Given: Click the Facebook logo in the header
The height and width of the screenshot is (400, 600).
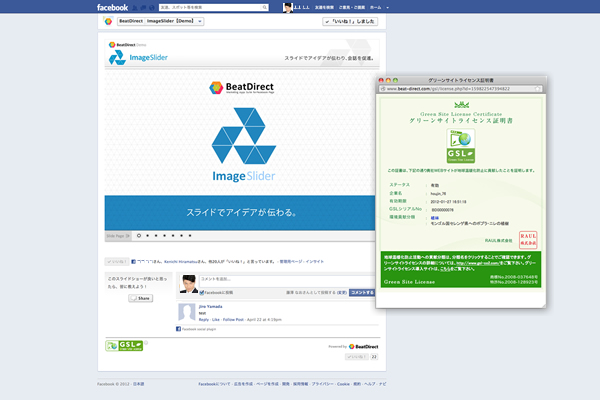Looking at the screenshot, I should coord(112,7).
